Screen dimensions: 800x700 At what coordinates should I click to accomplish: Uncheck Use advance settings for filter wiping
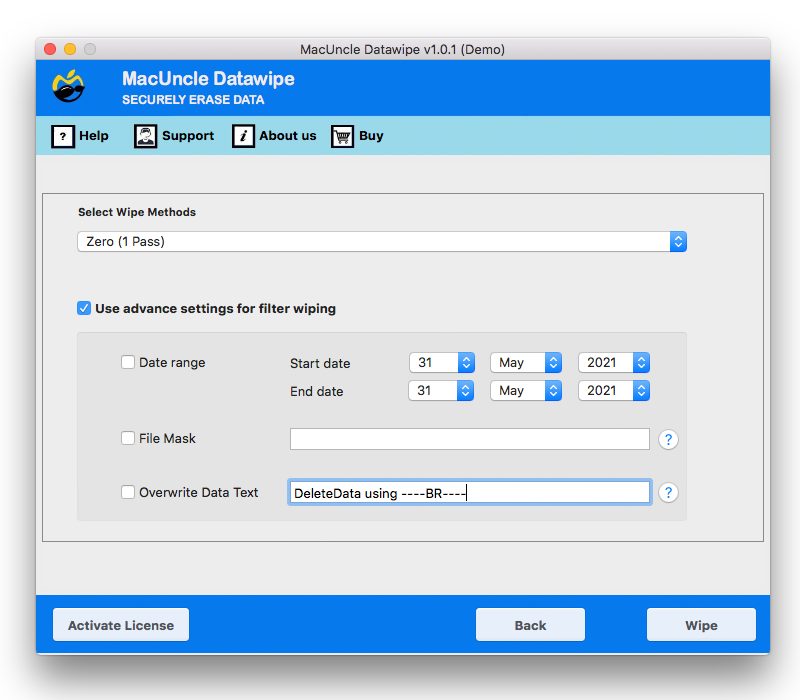click(x=84, y=308)
